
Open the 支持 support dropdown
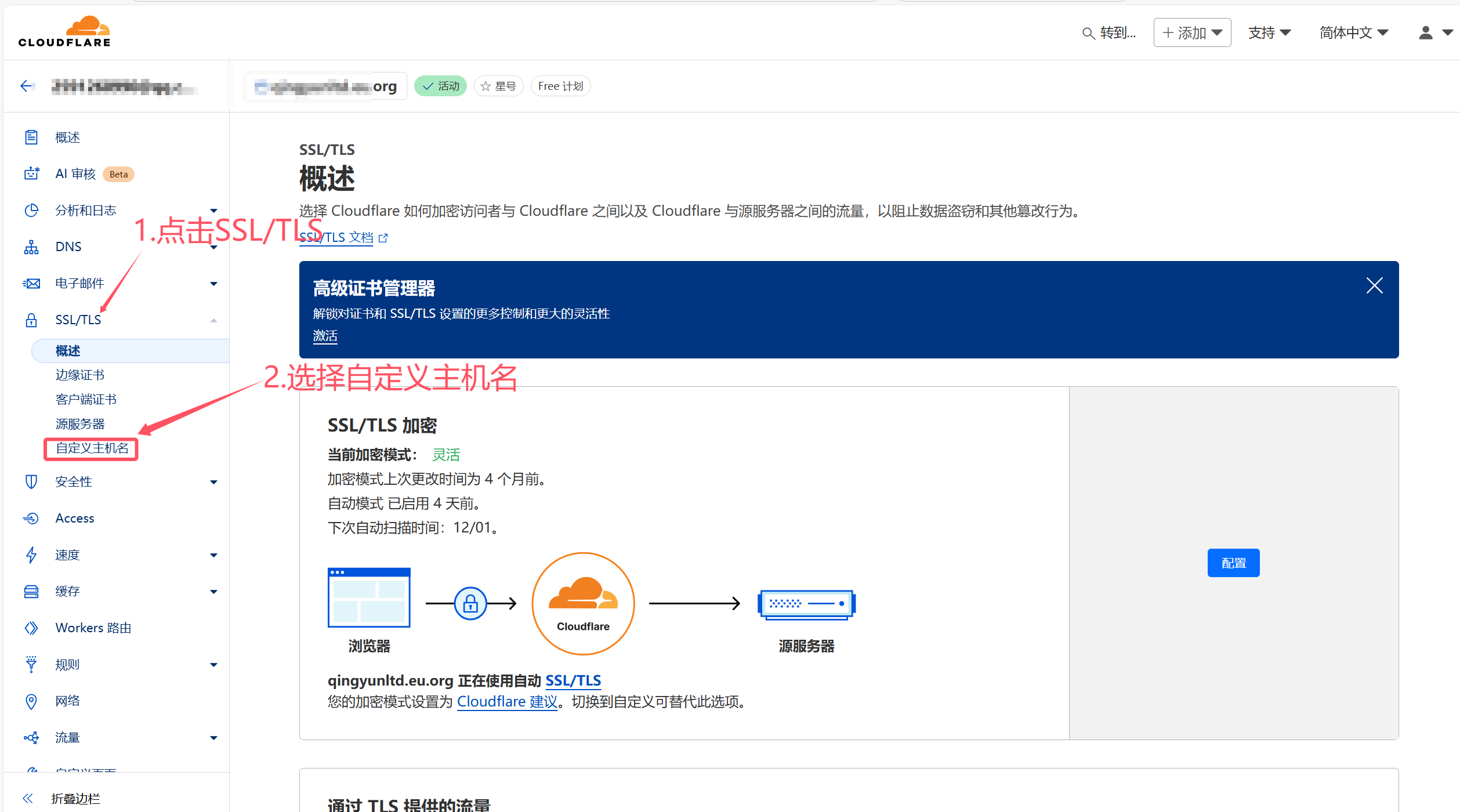click(1269, 32)
